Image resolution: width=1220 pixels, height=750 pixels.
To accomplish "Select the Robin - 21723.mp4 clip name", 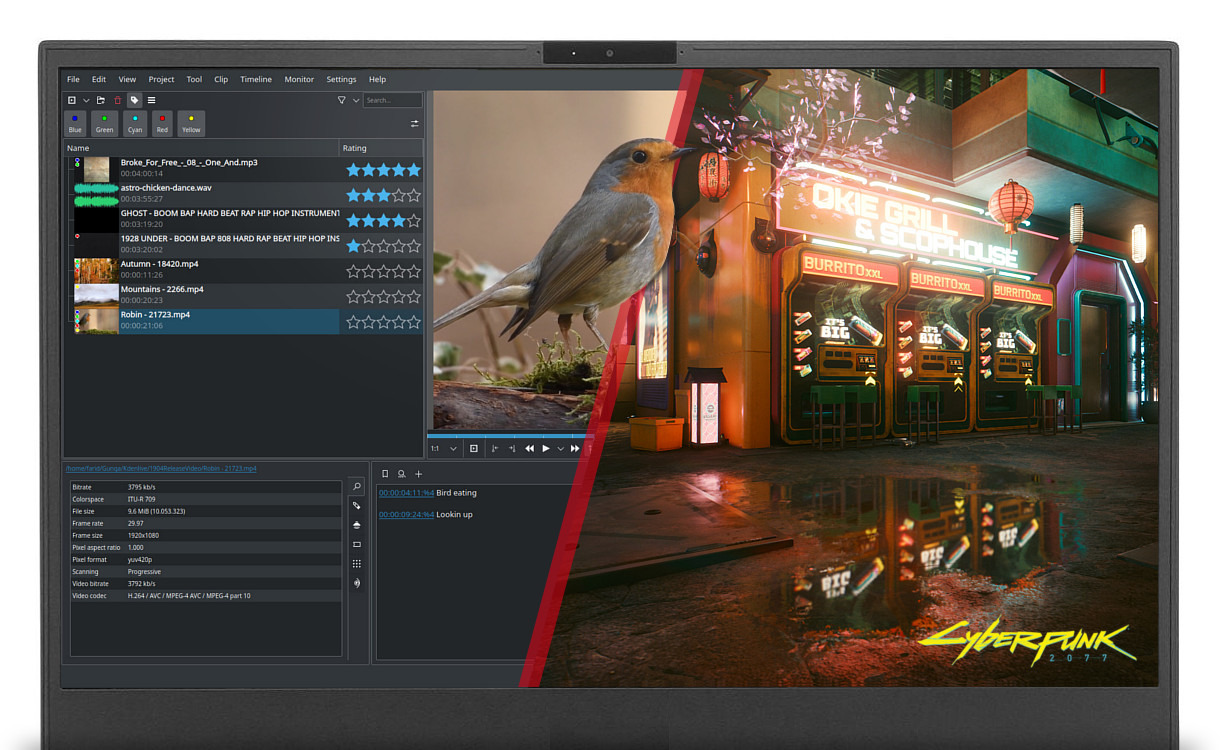I will [x=155, y=314].
